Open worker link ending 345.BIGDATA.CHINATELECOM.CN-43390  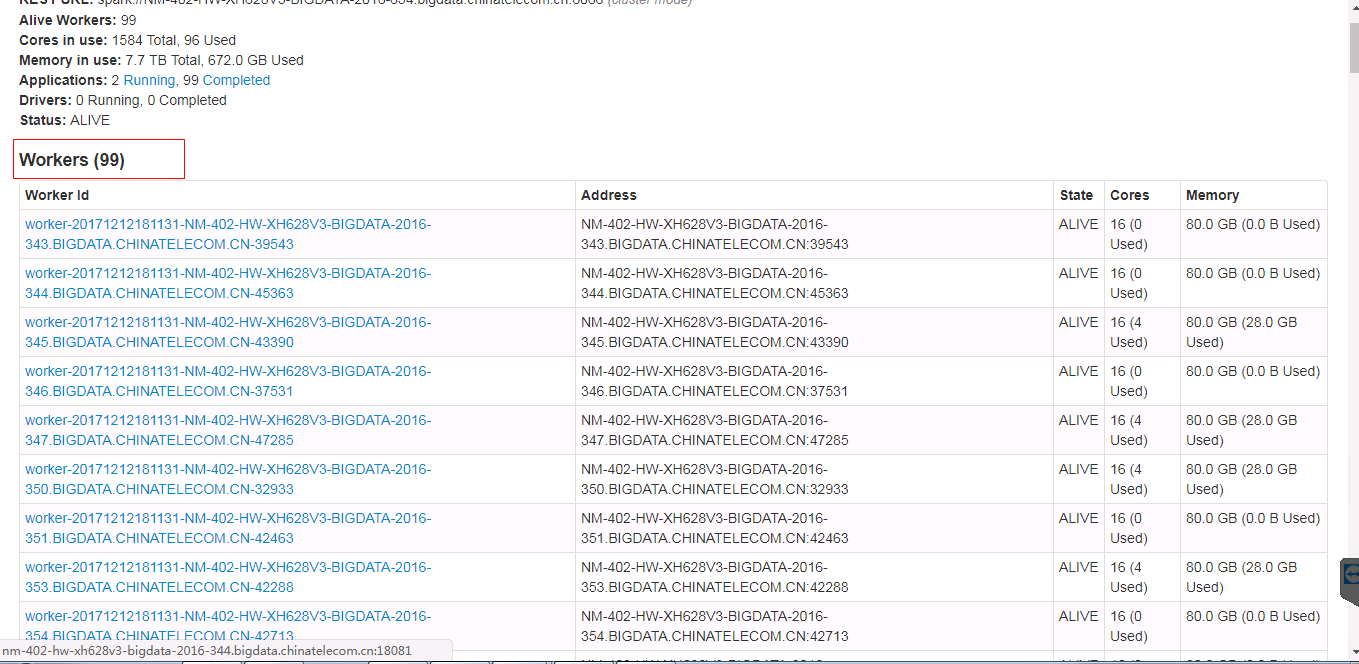228,332
